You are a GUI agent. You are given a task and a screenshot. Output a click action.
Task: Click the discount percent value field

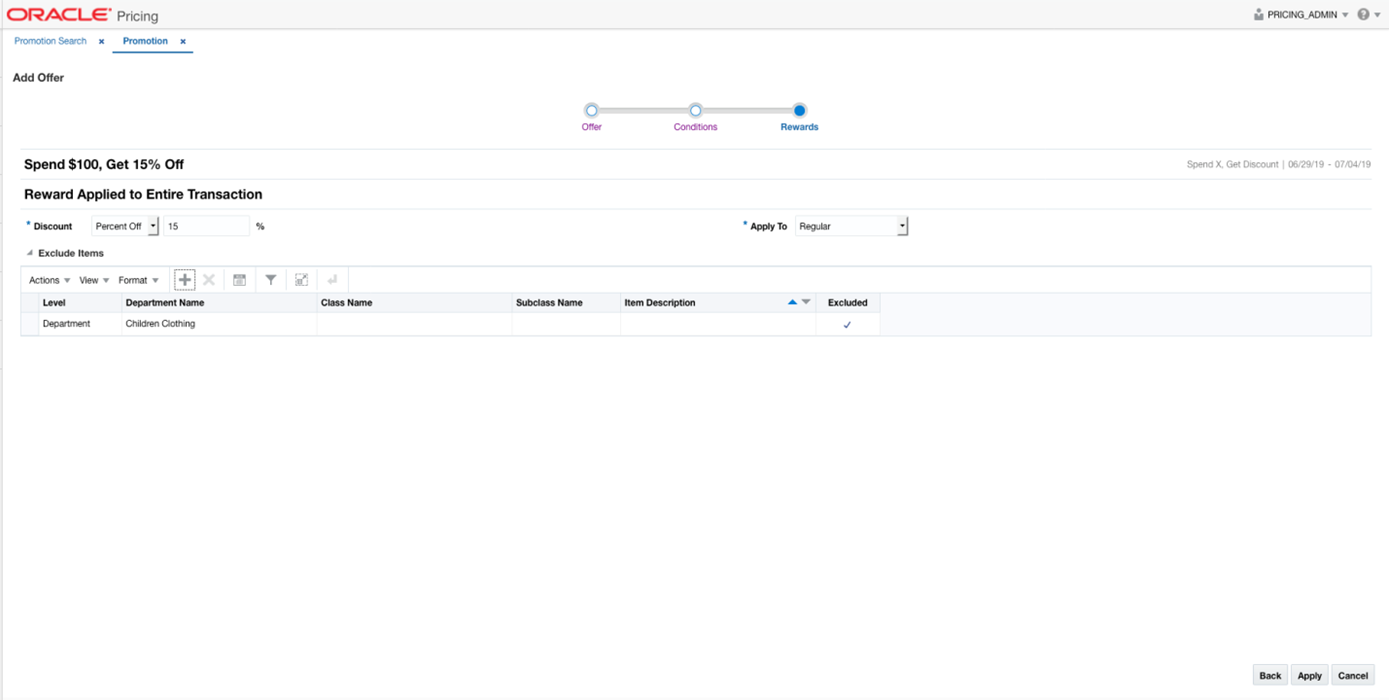pos(206,226)
